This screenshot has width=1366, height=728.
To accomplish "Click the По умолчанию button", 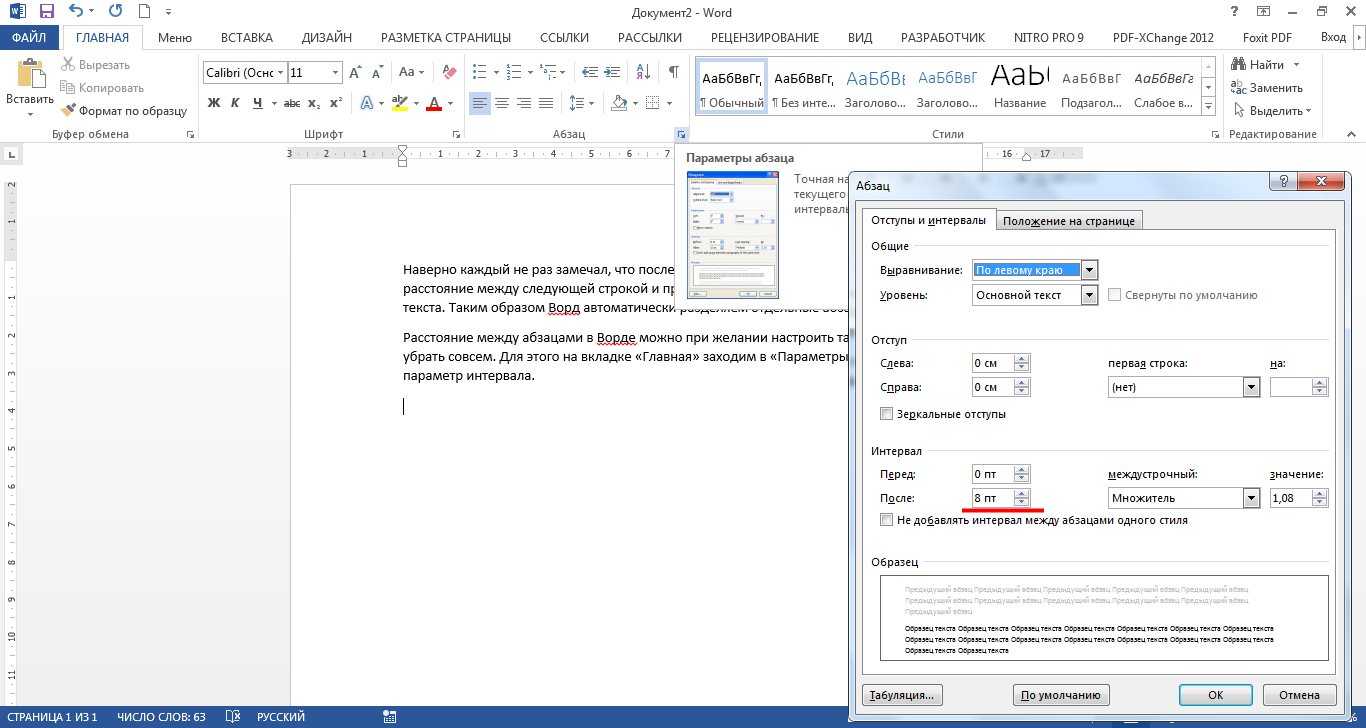I will click(x=1061, y=695).
